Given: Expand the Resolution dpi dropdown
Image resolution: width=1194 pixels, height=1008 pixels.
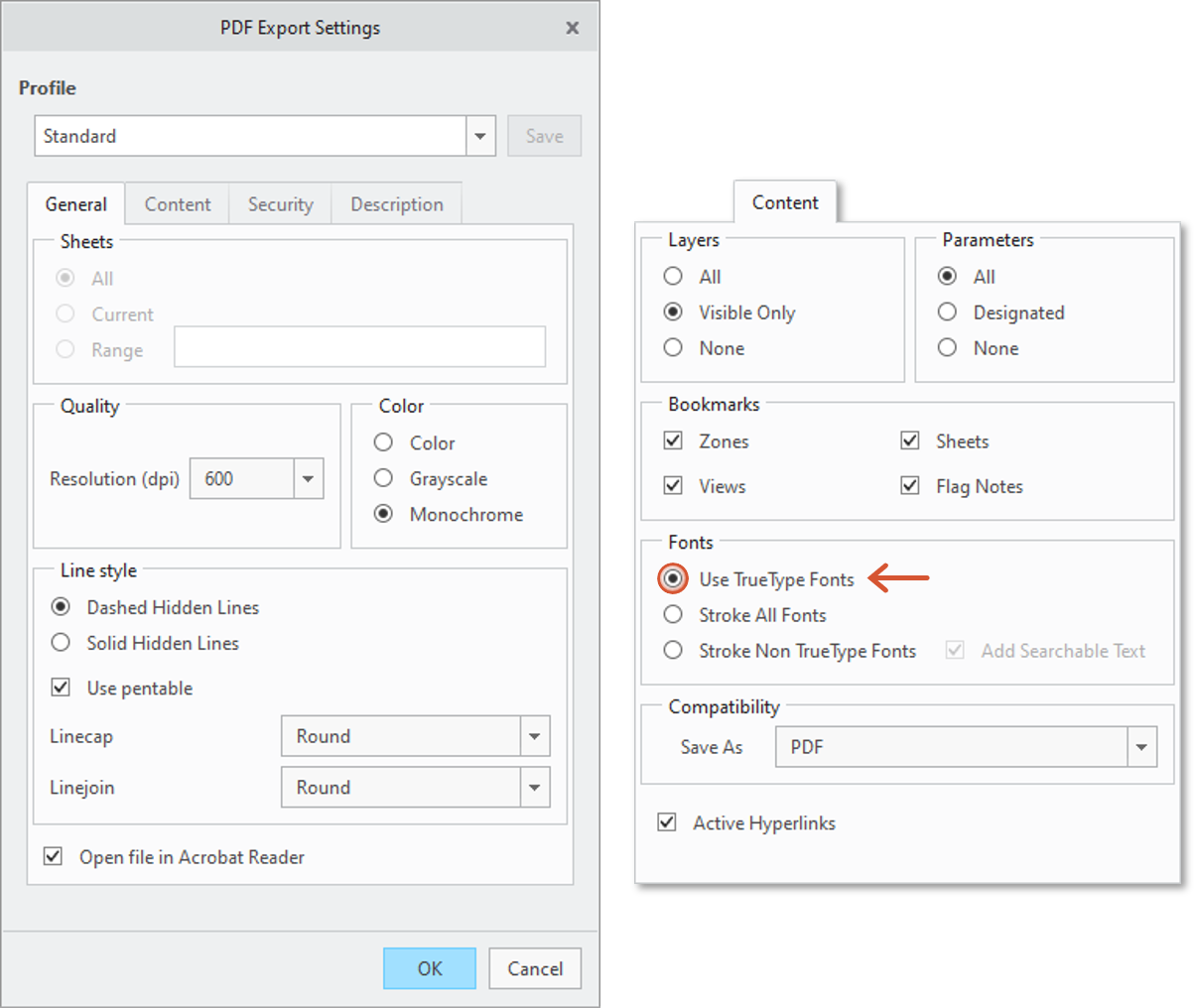Looking at the screenshot, I should (x=308, y=479).
